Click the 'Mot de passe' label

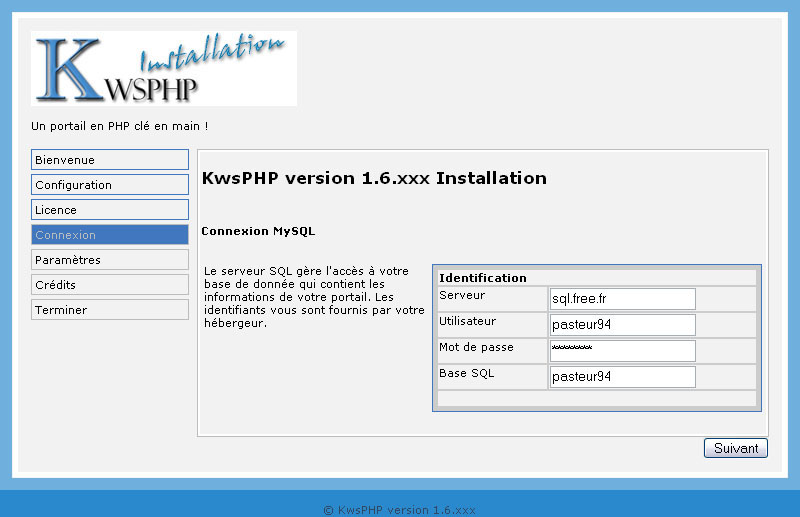(x=477, y=347)
